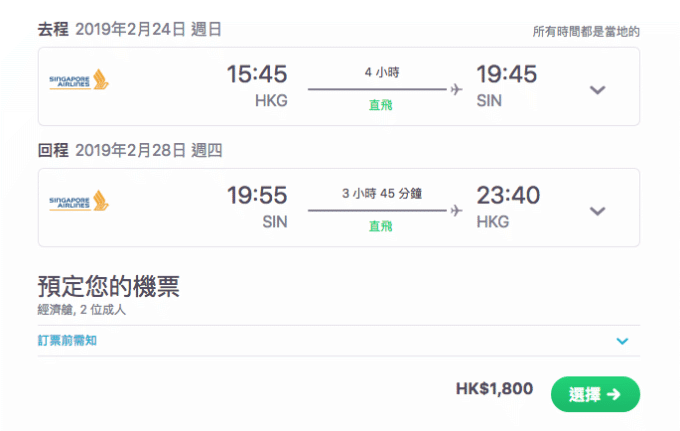Expand the 訂票前需知 section arrow

[x=622, y=341]
